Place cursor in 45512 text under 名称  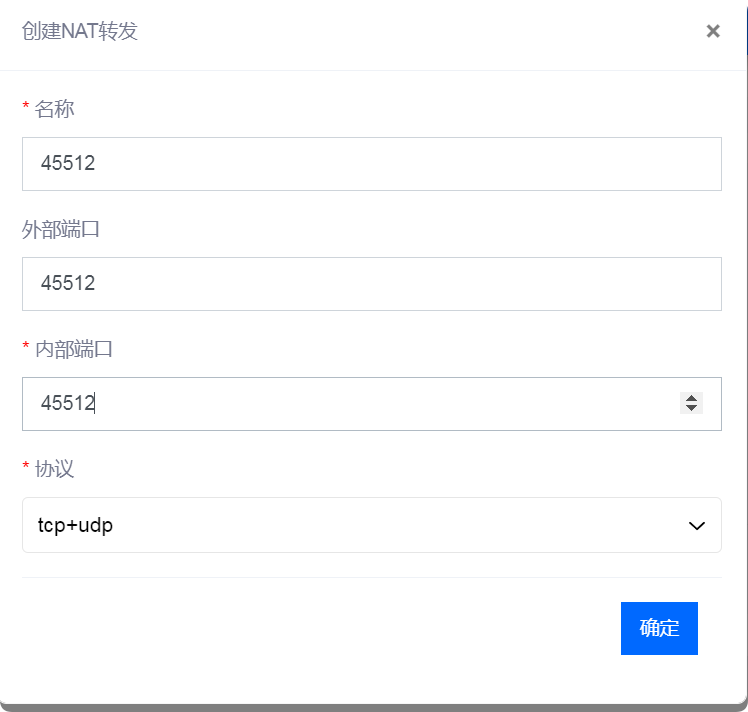[x=68, y=163]
